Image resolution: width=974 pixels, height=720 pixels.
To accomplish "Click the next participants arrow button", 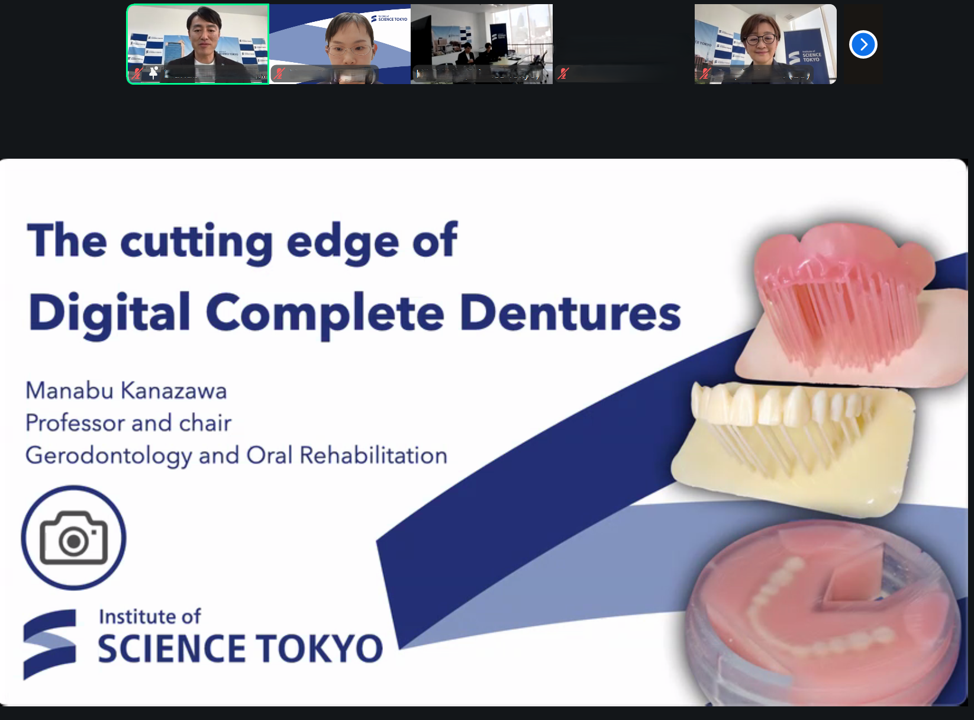I will [863, 44].
